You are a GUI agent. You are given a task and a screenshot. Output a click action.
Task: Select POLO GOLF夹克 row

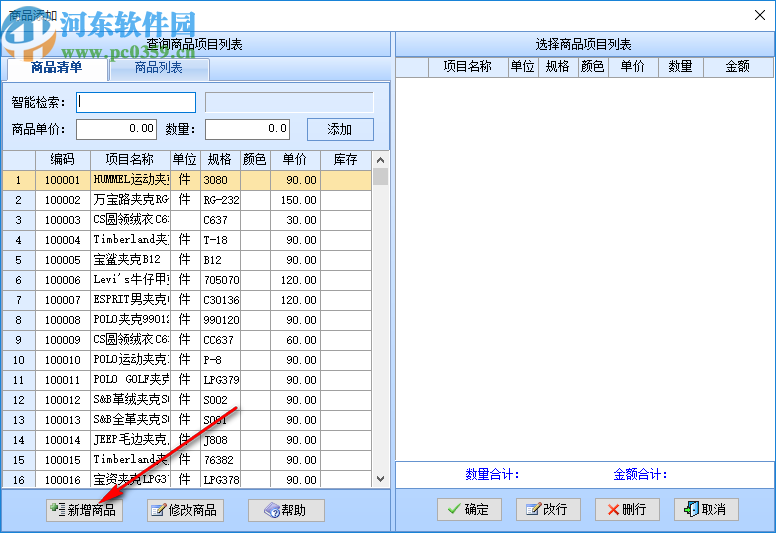(187, 380)
